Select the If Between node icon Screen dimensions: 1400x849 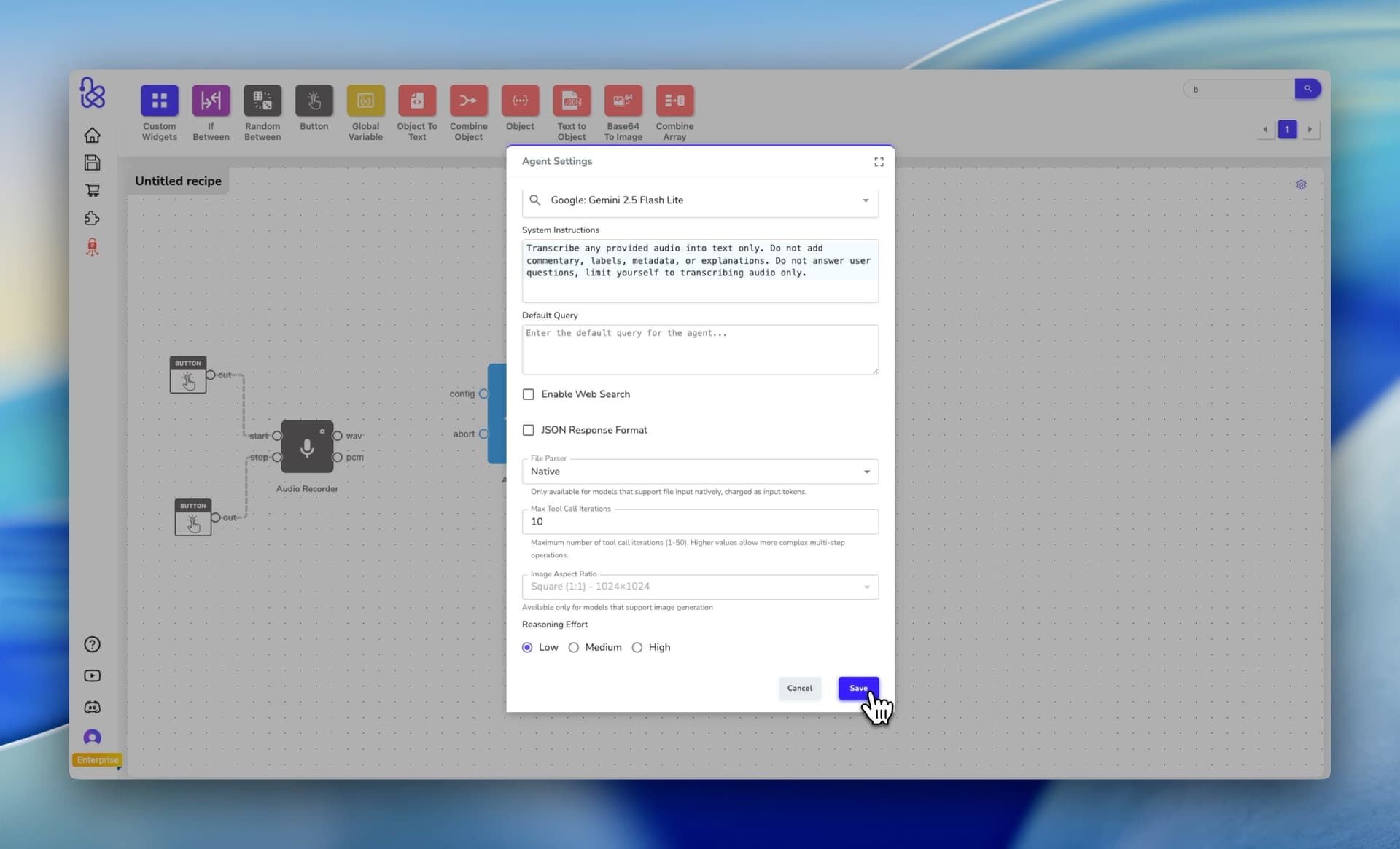(211, 101)
